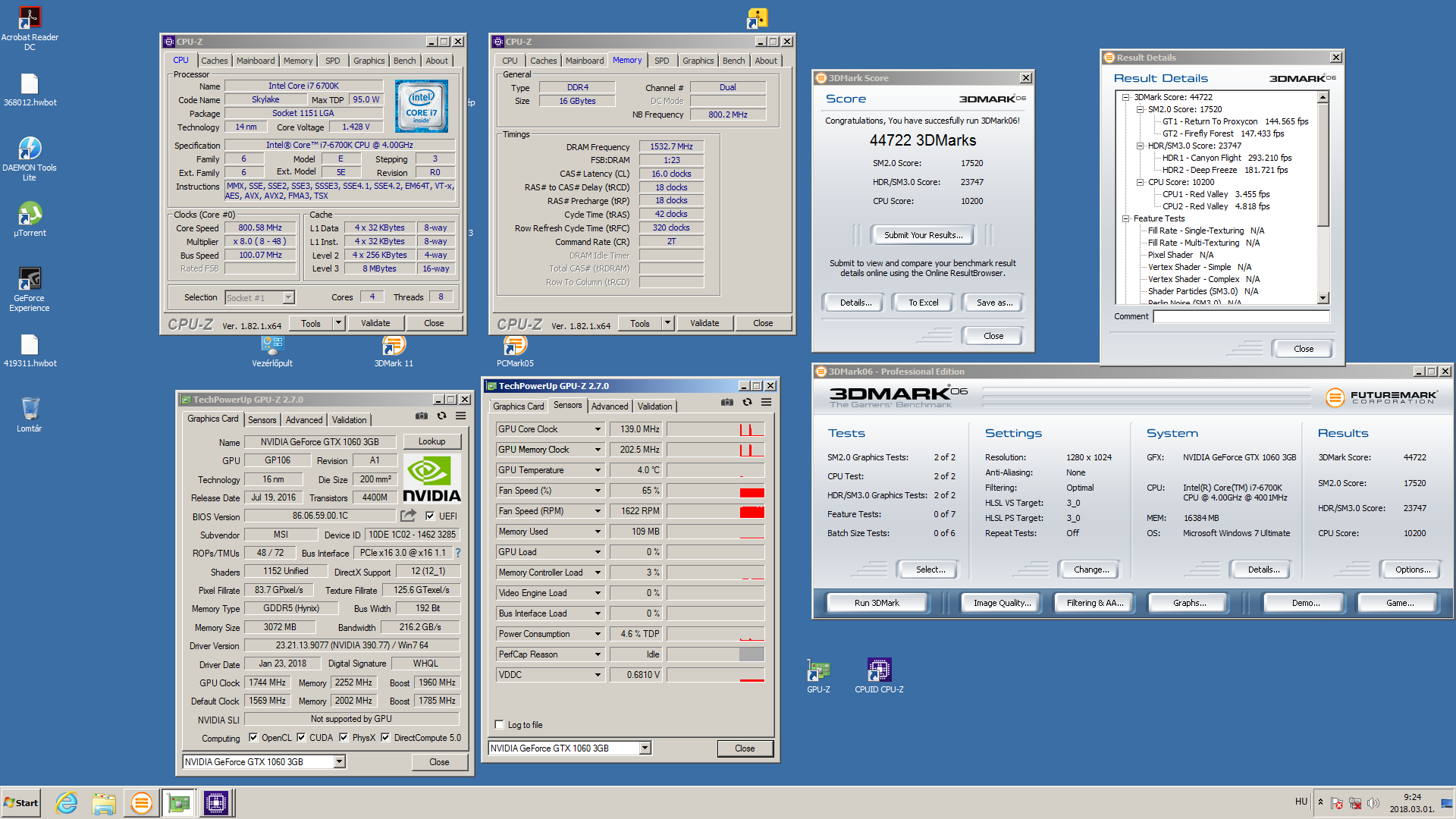This screenshot has height=819, width=1456.
Task: Toggle the DirectCompute 5.0 checkbox
Action: (385, 737)
